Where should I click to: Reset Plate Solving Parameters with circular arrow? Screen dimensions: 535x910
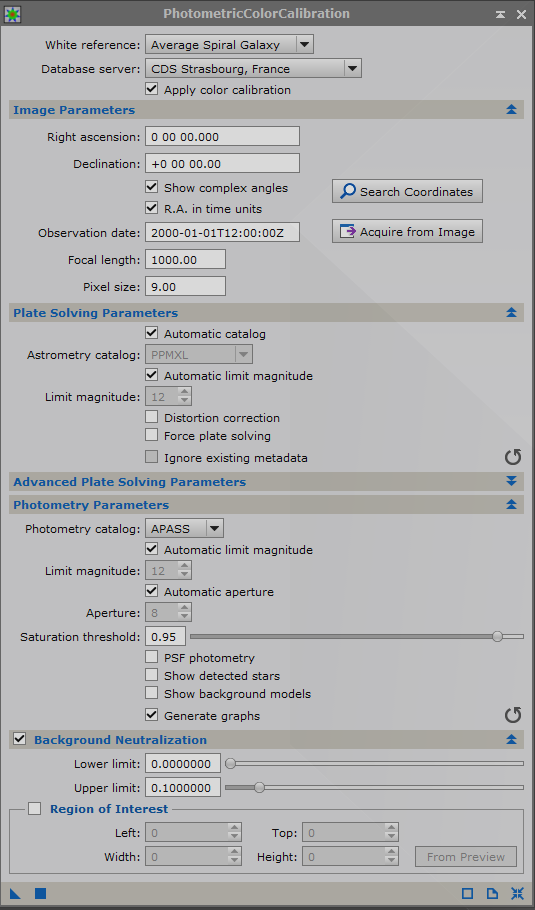pyautogui.click(x=513, y=457)
